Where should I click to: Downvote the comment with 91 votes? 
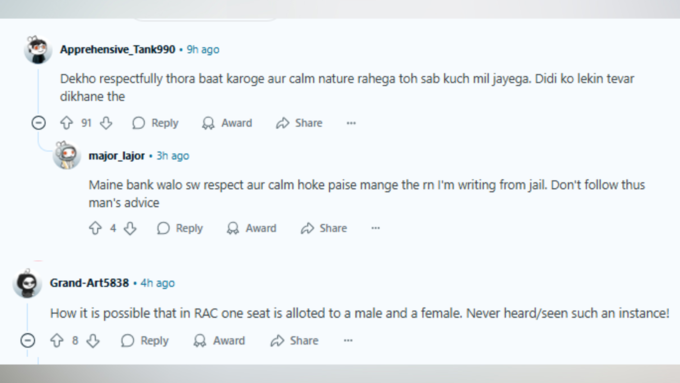tap(106, 123)
